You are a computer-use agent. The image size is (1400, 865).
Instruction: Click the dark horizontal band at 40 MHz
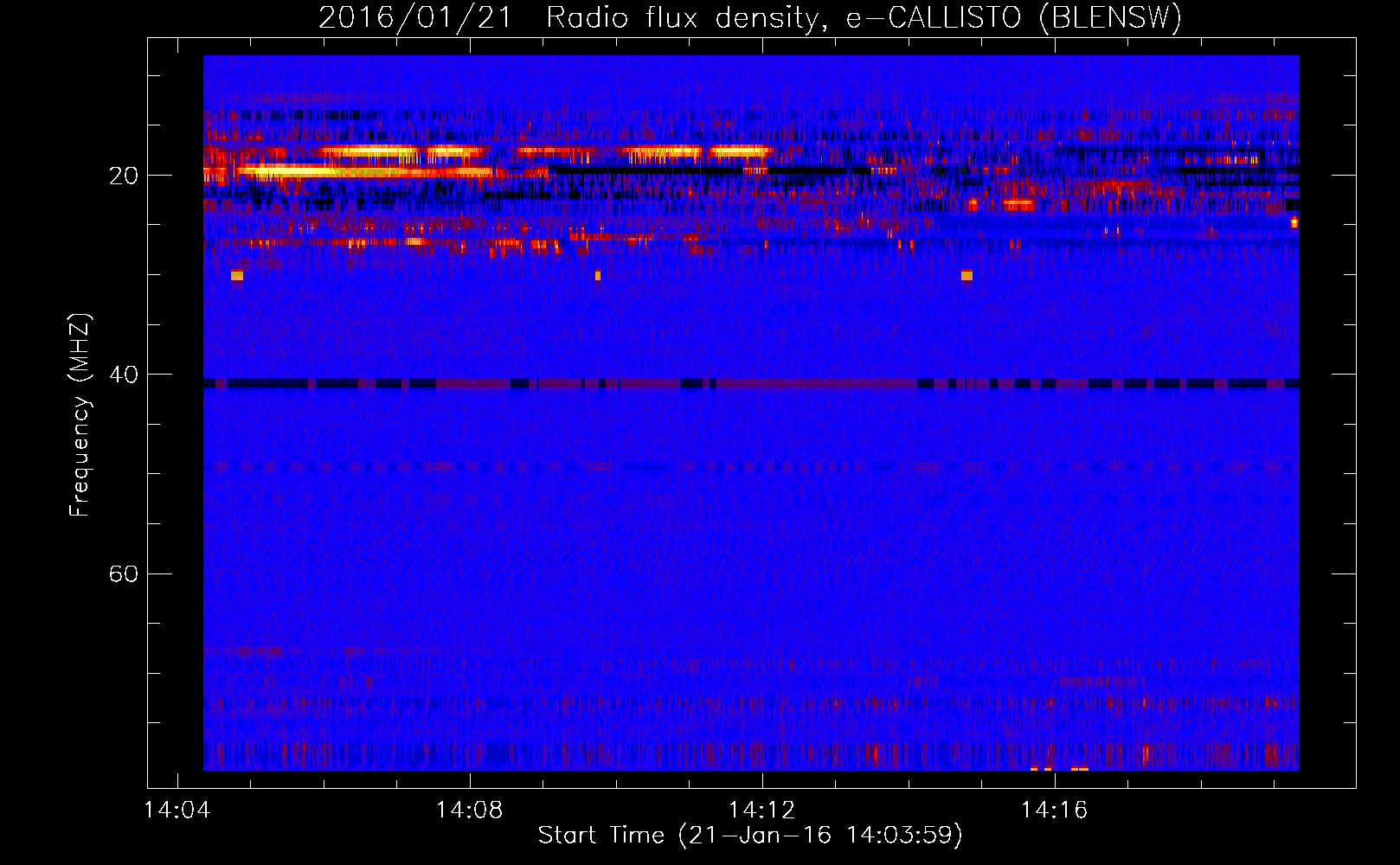751,383
